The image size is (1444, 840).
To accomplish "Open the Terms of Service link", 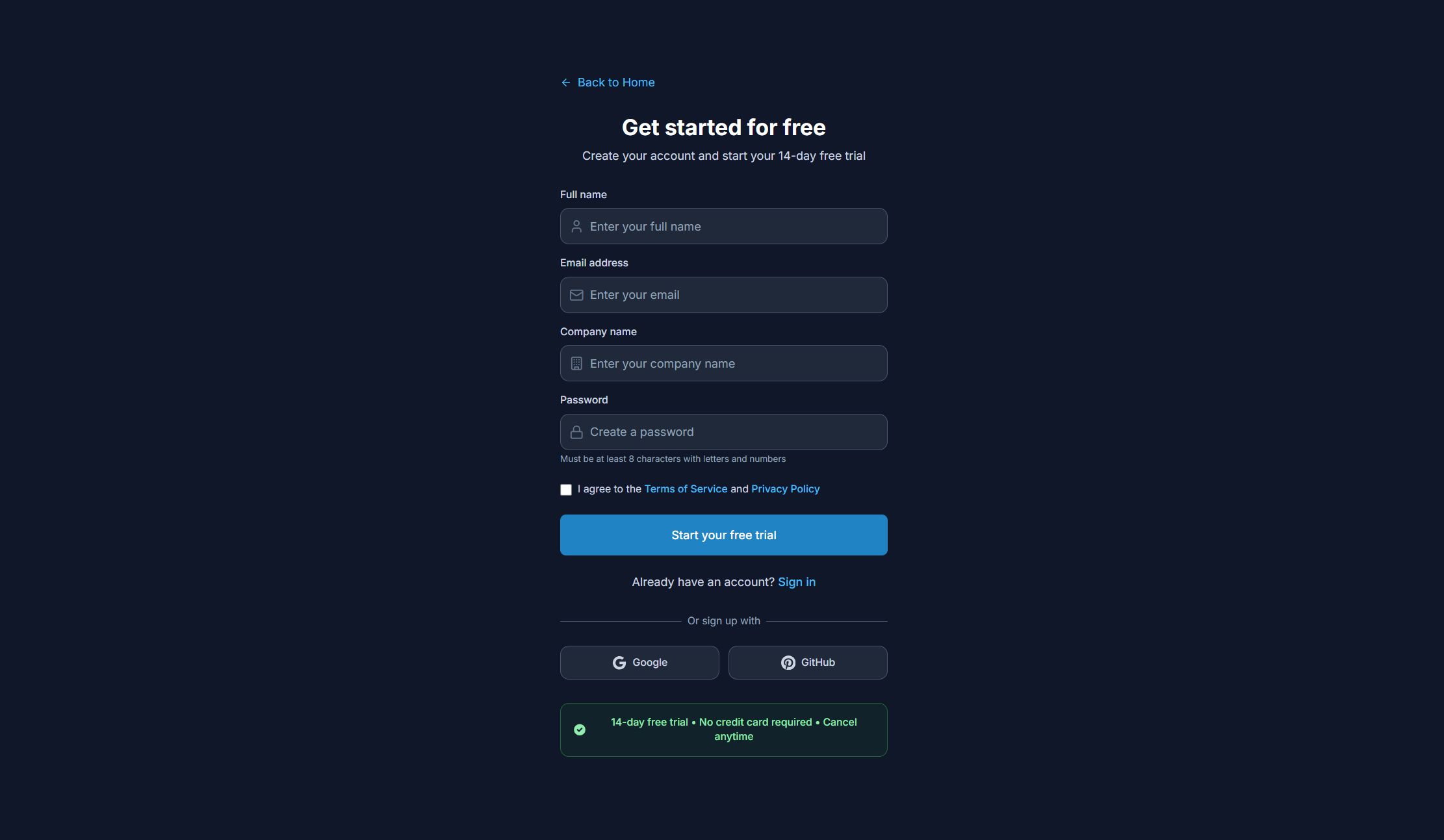I will [x=686, y=489].
